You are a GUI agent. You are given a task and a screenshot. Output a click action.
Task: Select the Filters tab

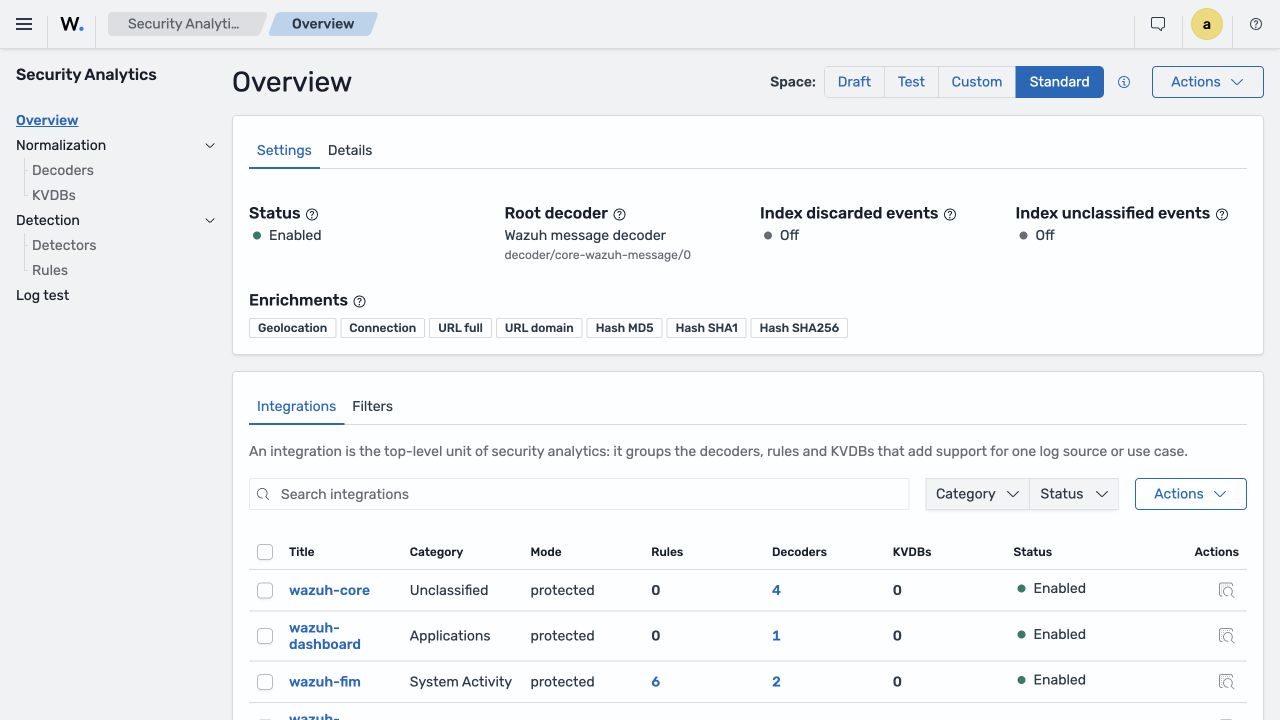[372, 407]
